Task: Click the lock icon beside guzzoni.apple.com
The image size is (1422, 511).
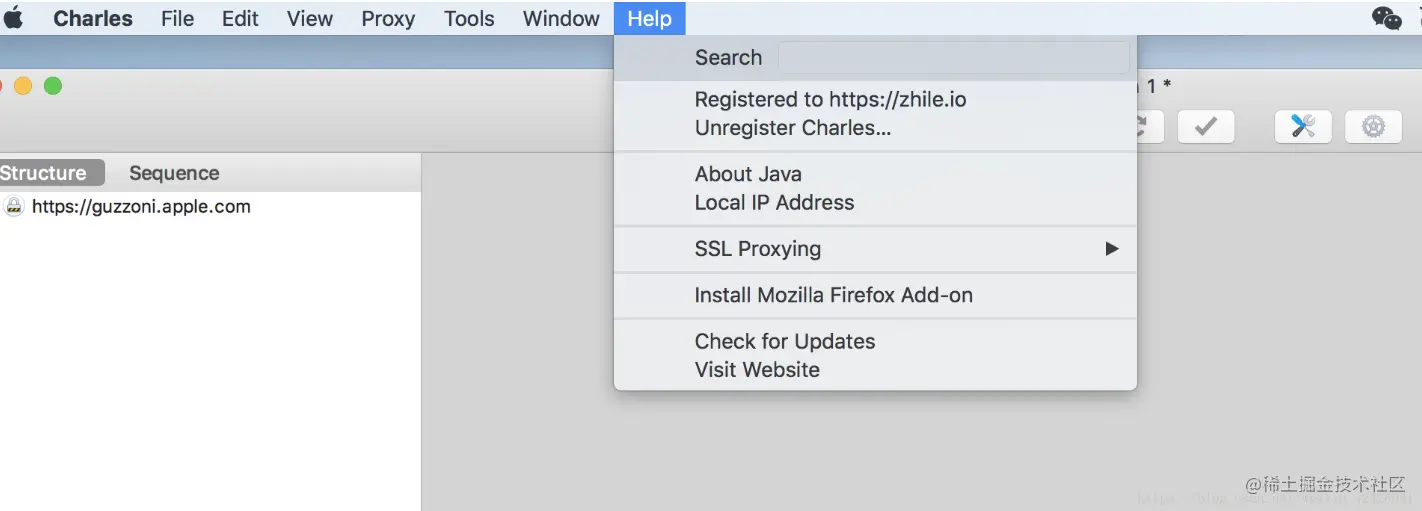Action: [14, 207]
